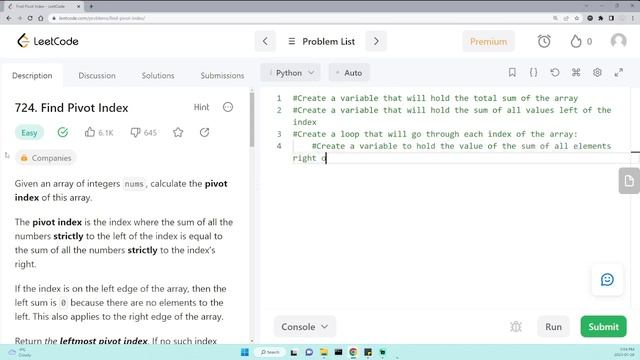
Task: Open the notes icon on the right edge
Action: click(629, 180)
